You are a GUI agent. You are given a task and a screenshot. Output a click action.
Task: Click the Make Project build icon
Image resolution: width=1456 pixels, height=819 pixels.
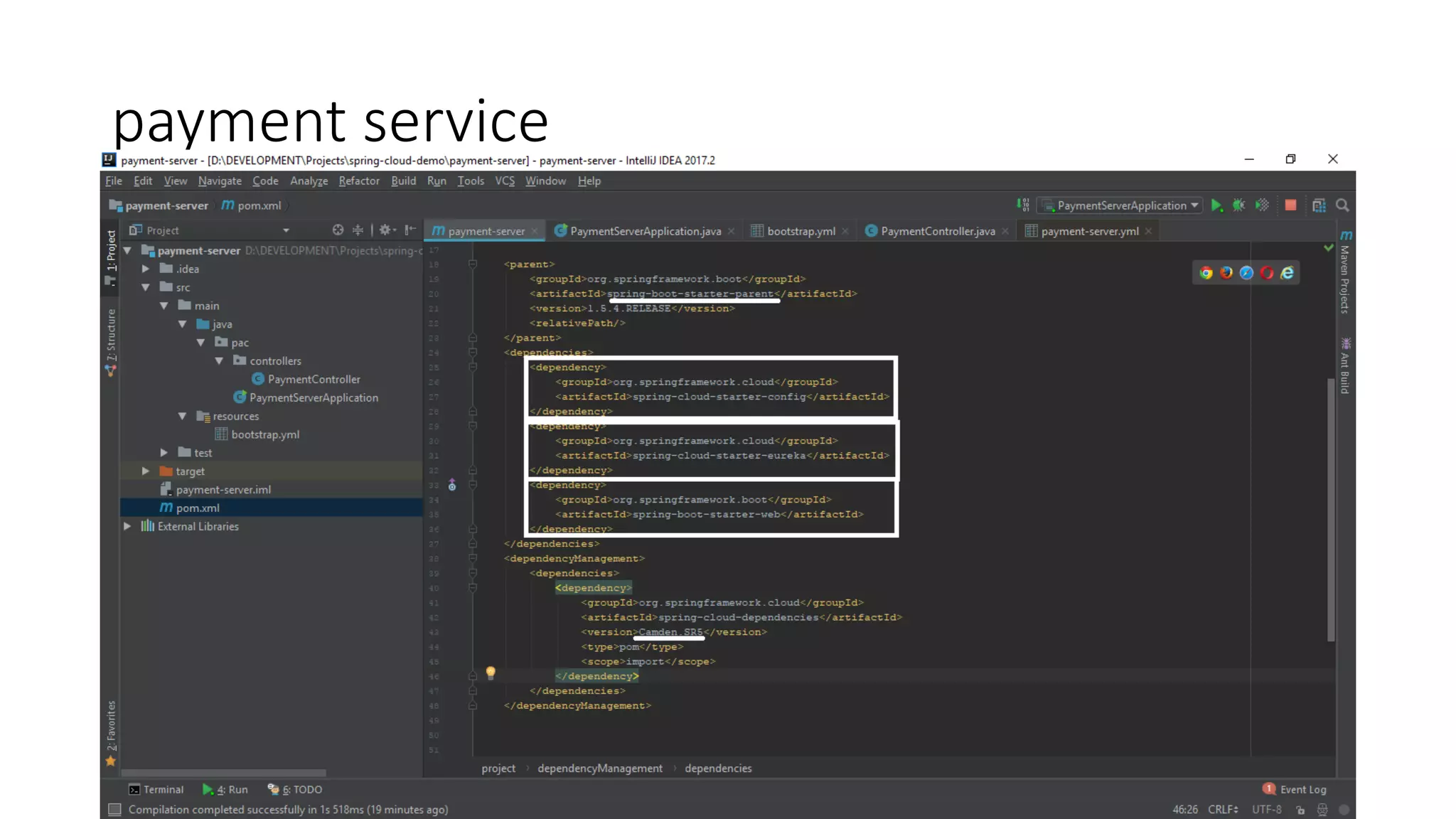point(1023,205)
